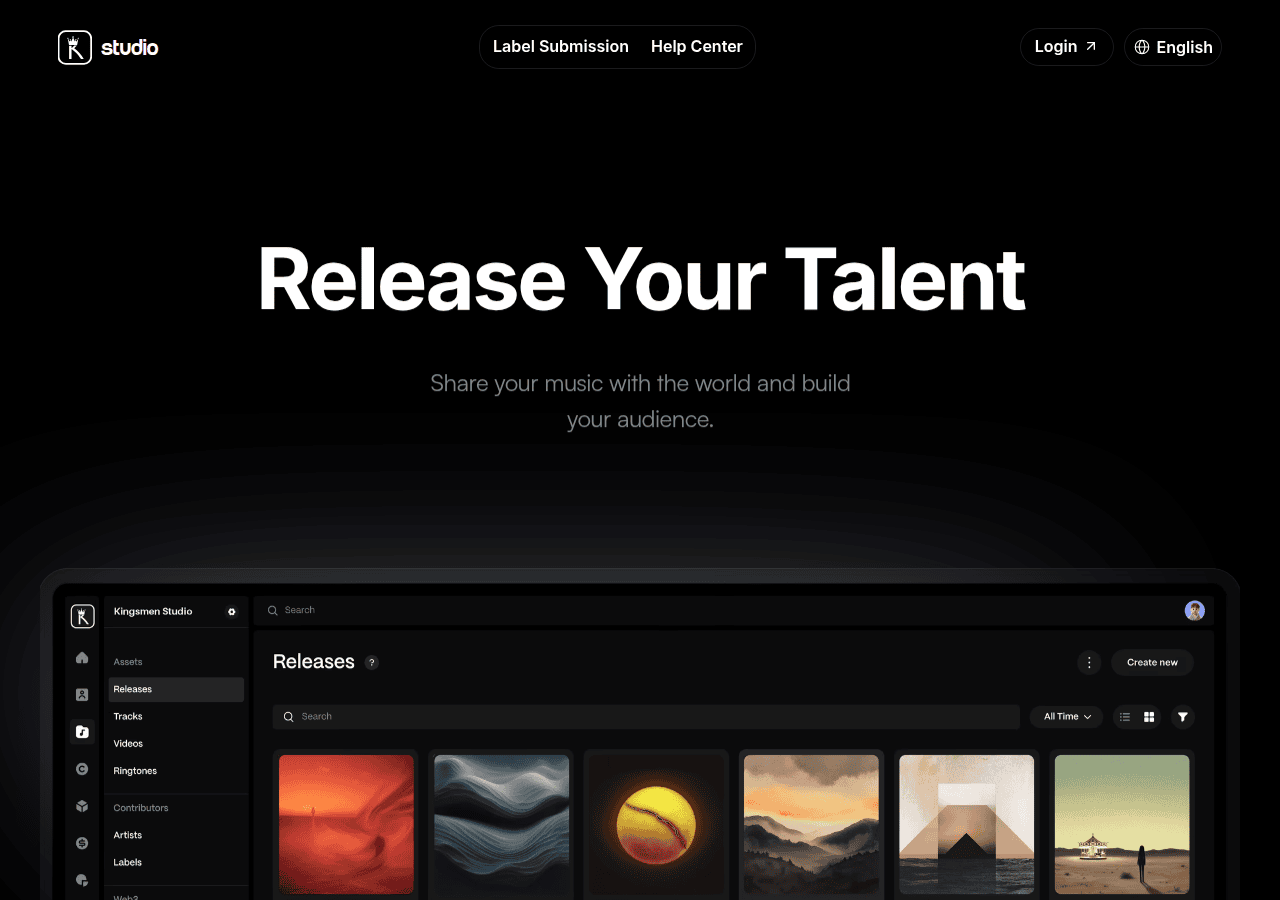
Task: Click the help question mark beside Releases
Action: click(x=372, y=662)
